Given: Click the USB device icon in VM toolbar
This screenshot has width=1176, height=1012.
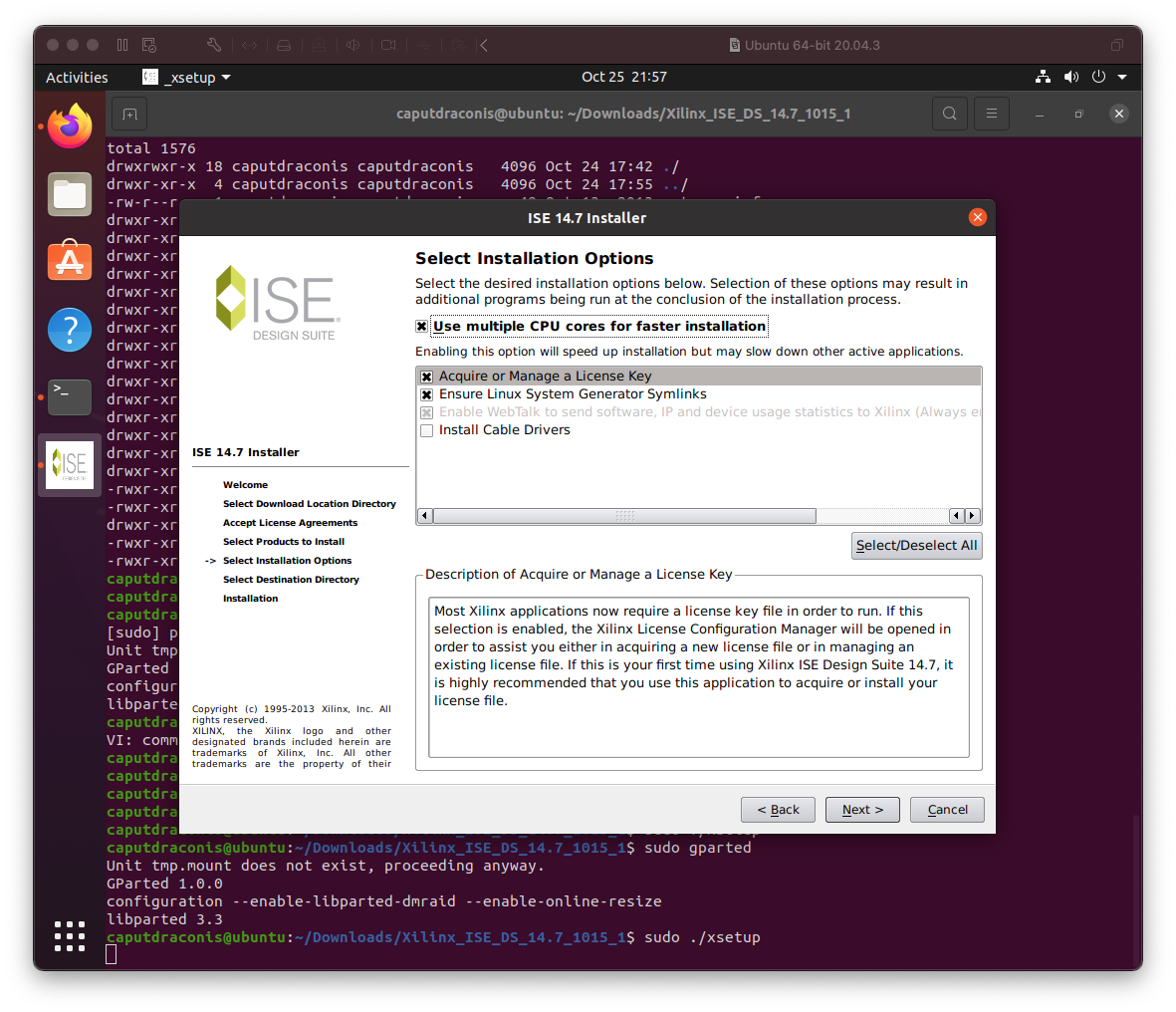Looking at the screenshot, I should 424,45.
